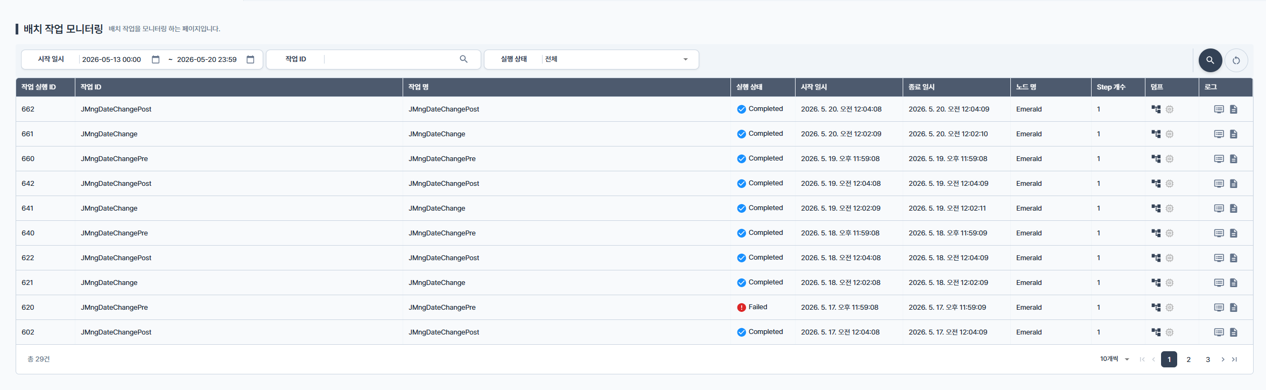Open the 실행 상태 dropdown showing 전체
Screen dimensions: 1266x390
617,60
